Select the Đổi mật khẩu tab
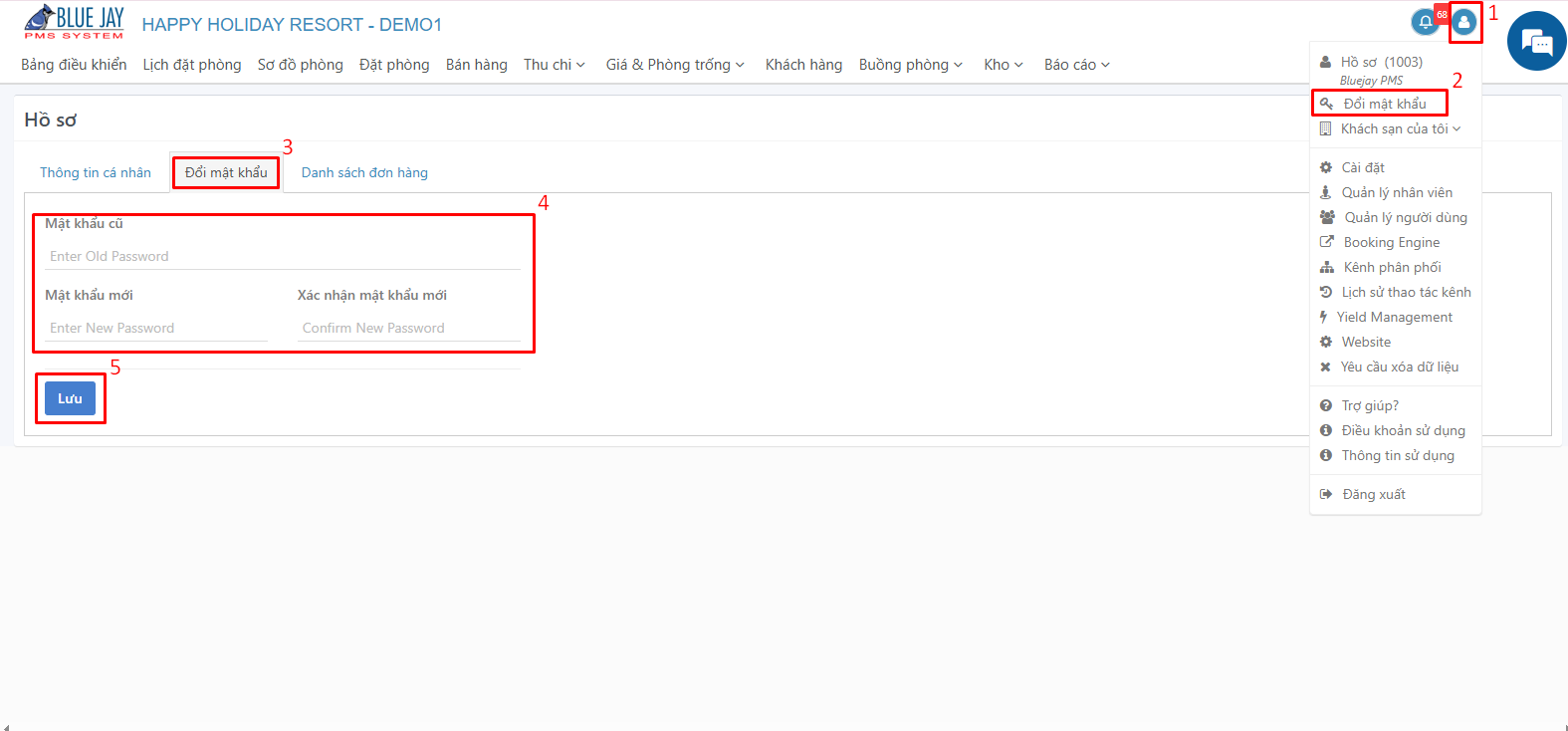This screenshot has width=1568, height=731. [x=226, y=172]
